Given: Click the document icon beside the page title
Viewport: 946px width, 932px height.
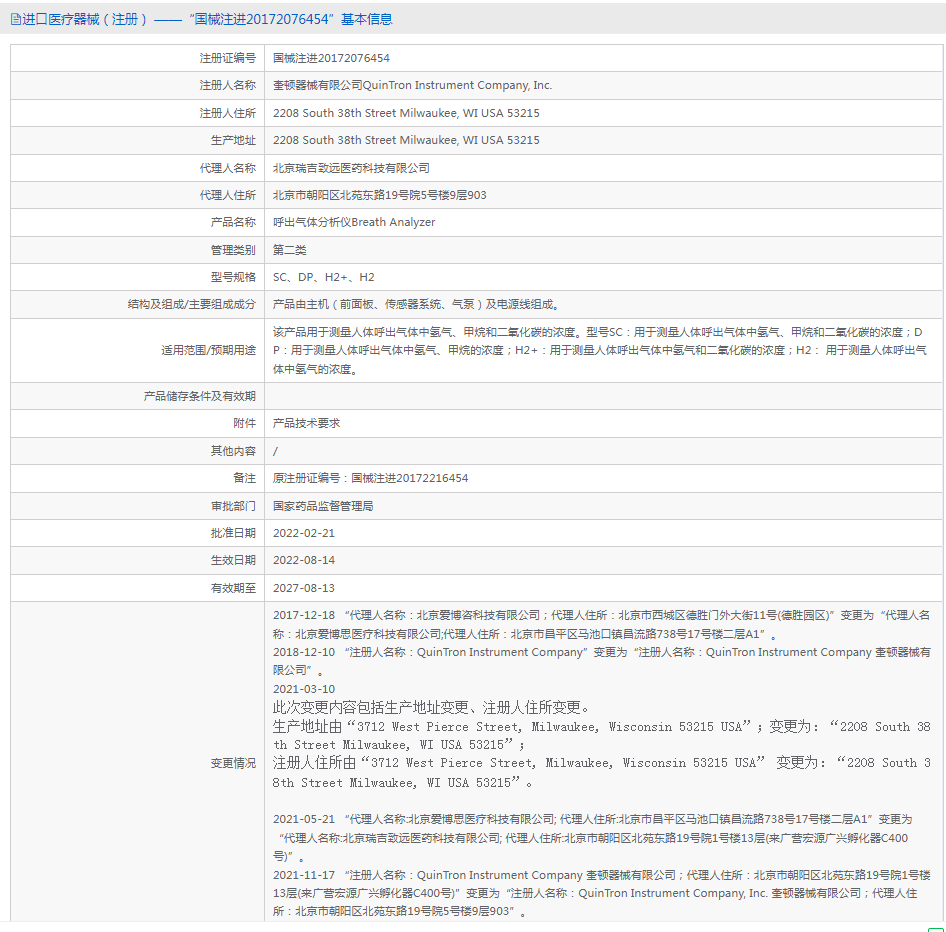Looking at the screenshot, I should pyautogui.click(x=15, y=19).
